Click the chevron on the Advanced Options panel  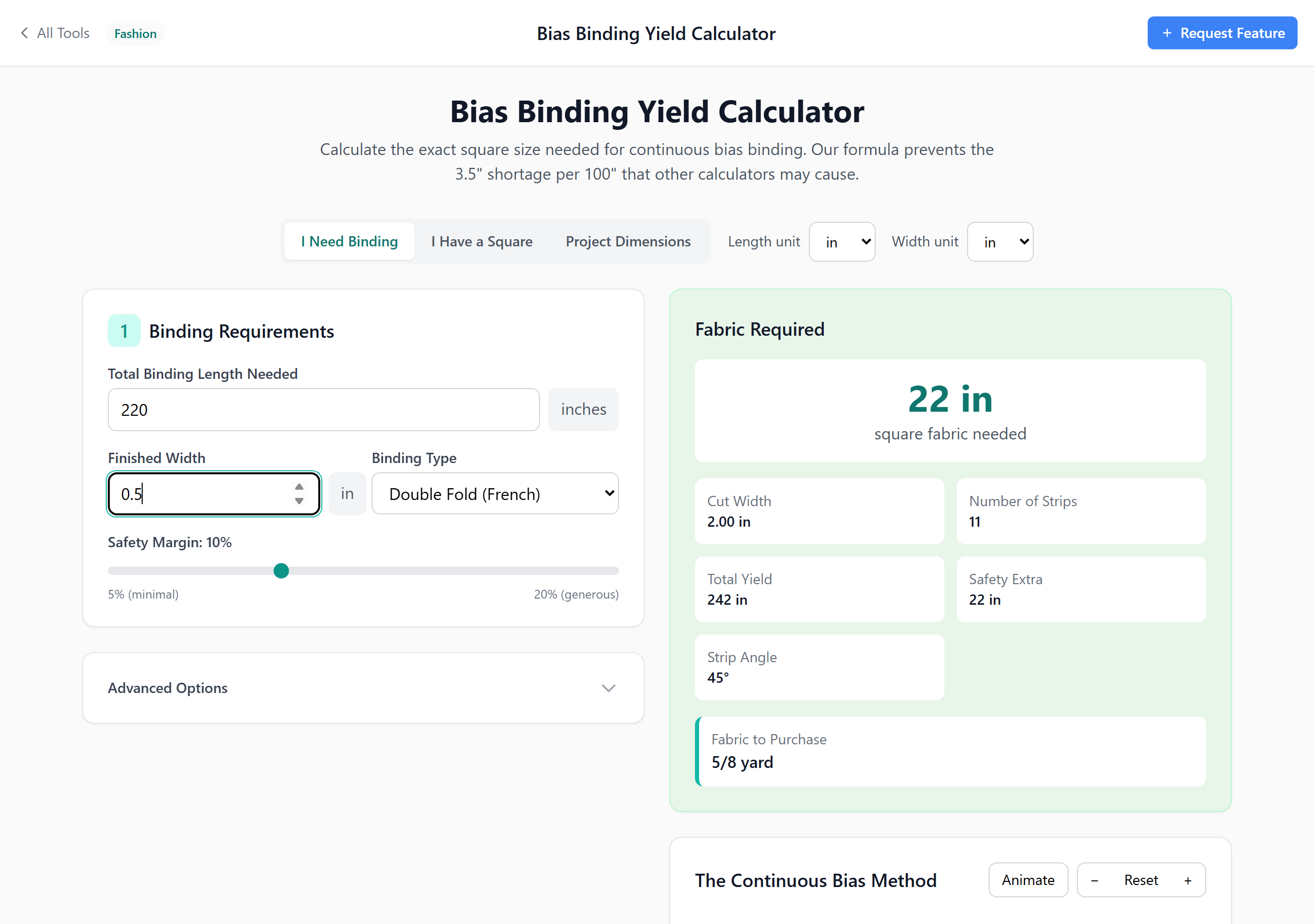(609, 688)
